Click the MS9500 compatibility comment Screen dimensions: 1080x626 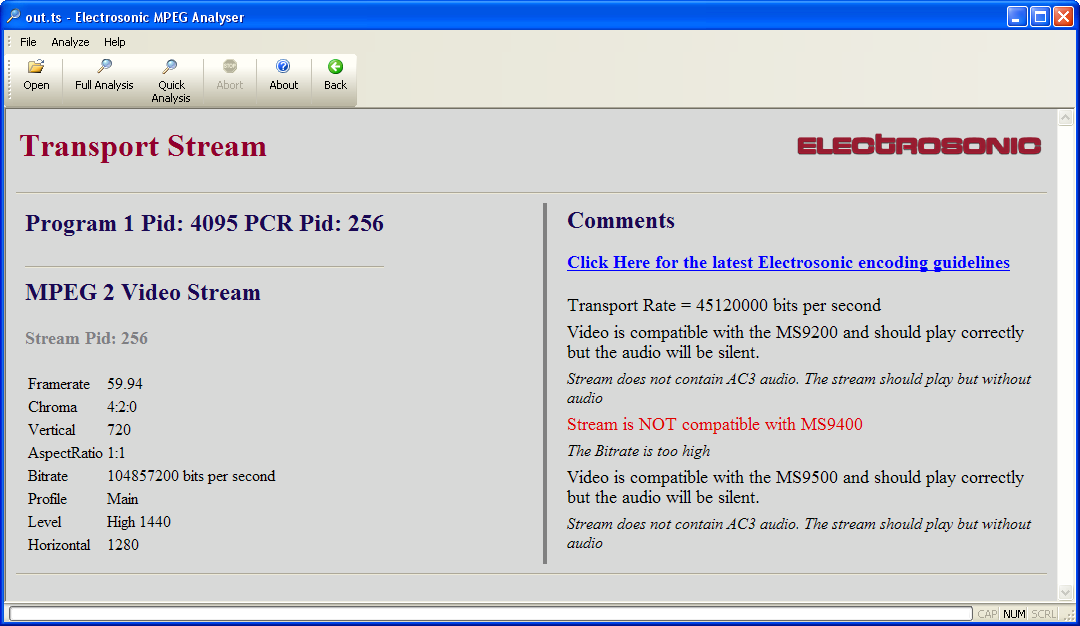tap(796, 487)
